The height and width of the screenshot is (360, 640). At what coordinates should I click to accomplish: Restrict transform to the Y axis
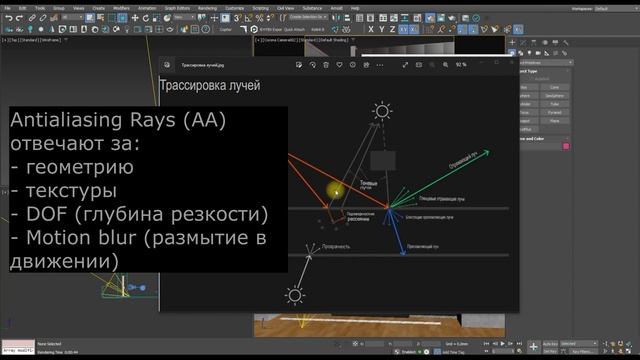[381, 29]
